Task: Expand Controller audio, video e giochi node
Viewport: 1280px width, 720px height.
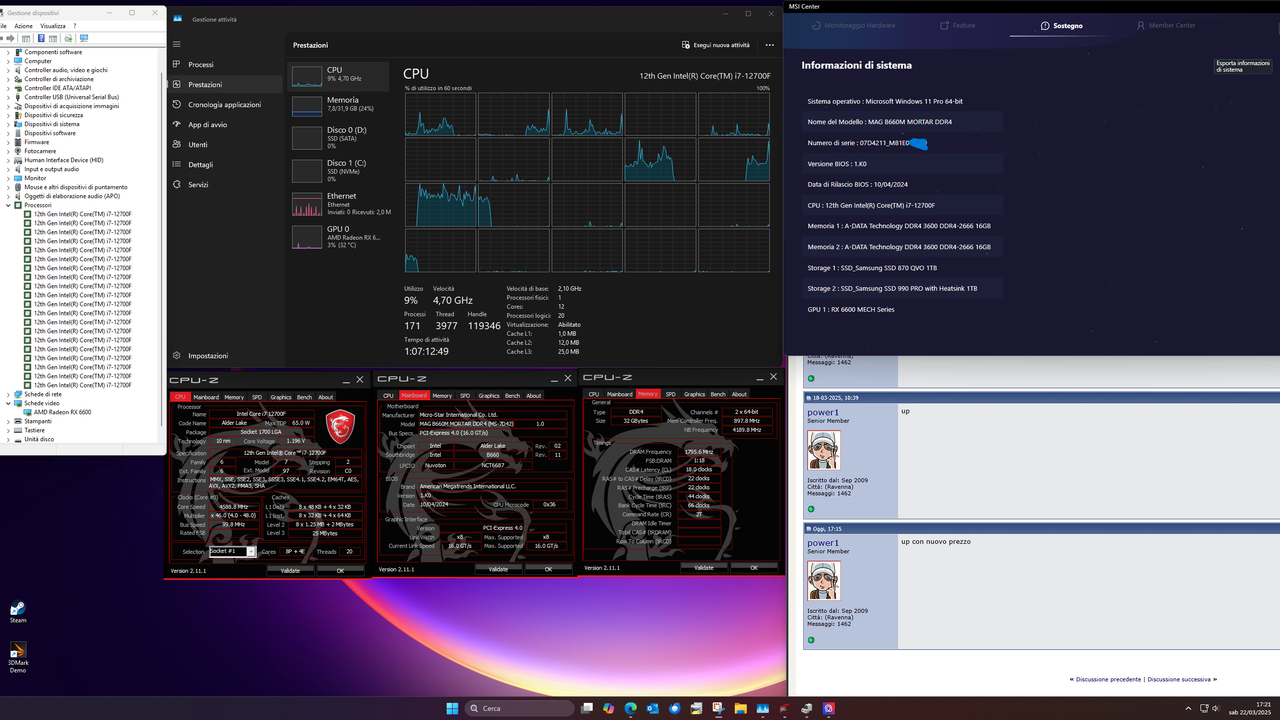Action: click(x=8, y=70)
